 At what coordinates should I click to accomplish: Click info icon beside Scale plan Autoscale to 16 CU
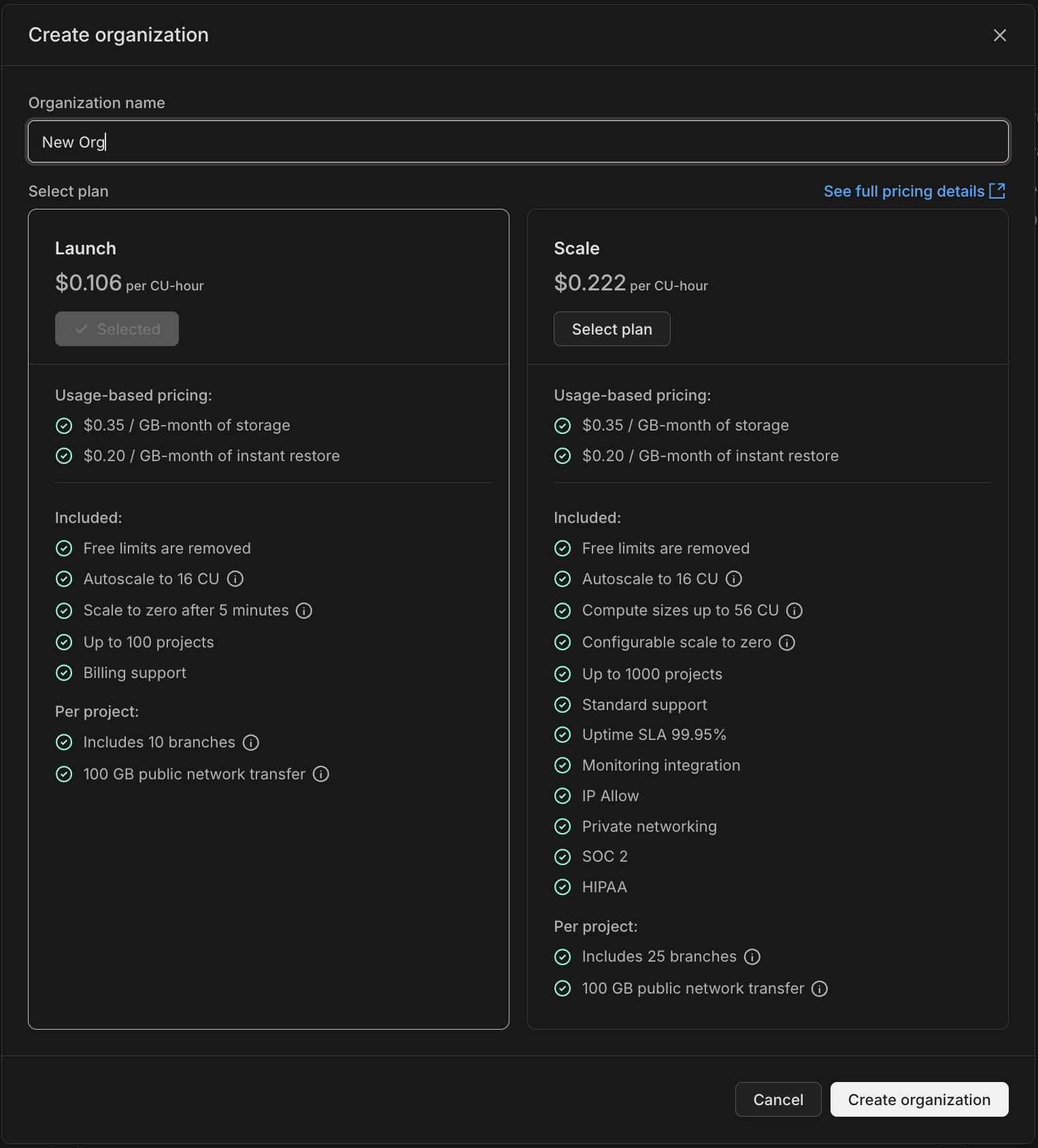coord(734,579)
